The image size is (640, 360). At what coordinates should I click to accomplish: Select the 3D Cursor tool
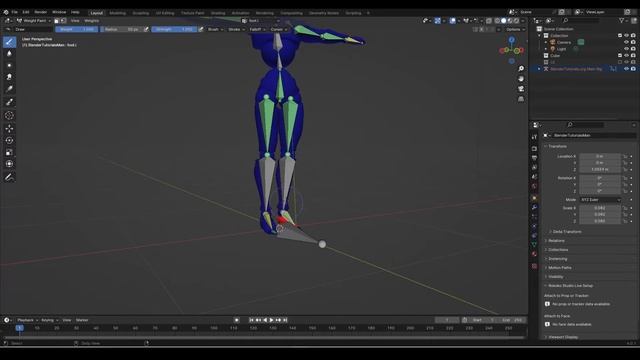pyautogui.click(x=9, y=116)
